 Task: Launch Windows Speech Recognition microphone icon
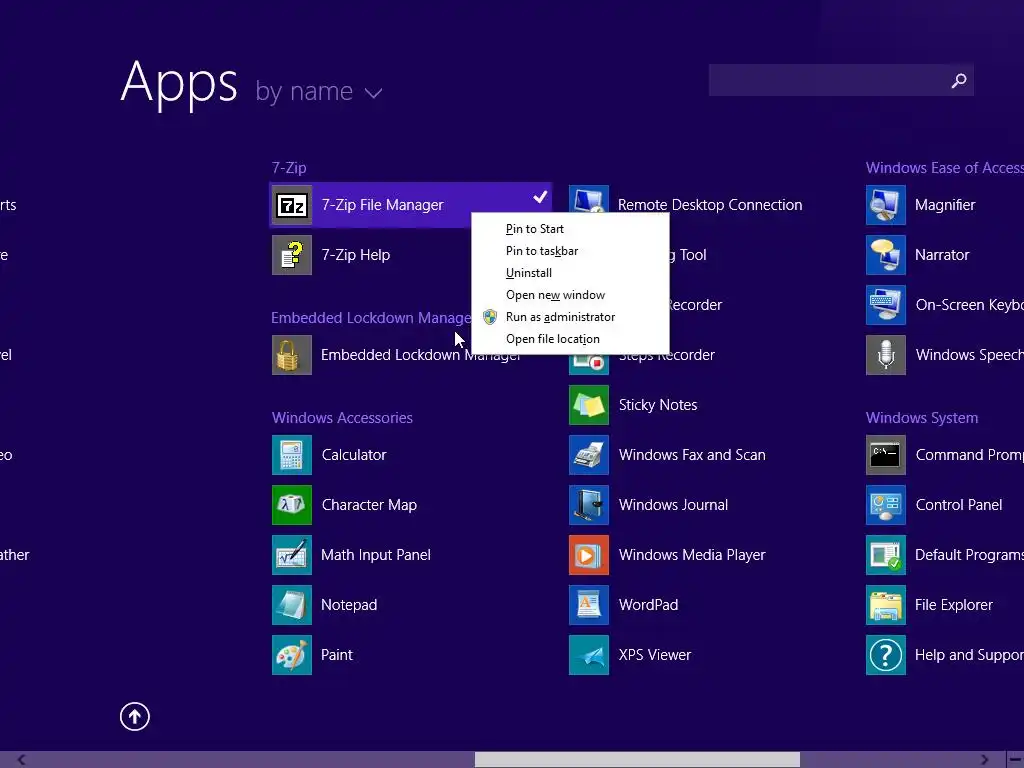pyautogui.click(x=886, y=355)
